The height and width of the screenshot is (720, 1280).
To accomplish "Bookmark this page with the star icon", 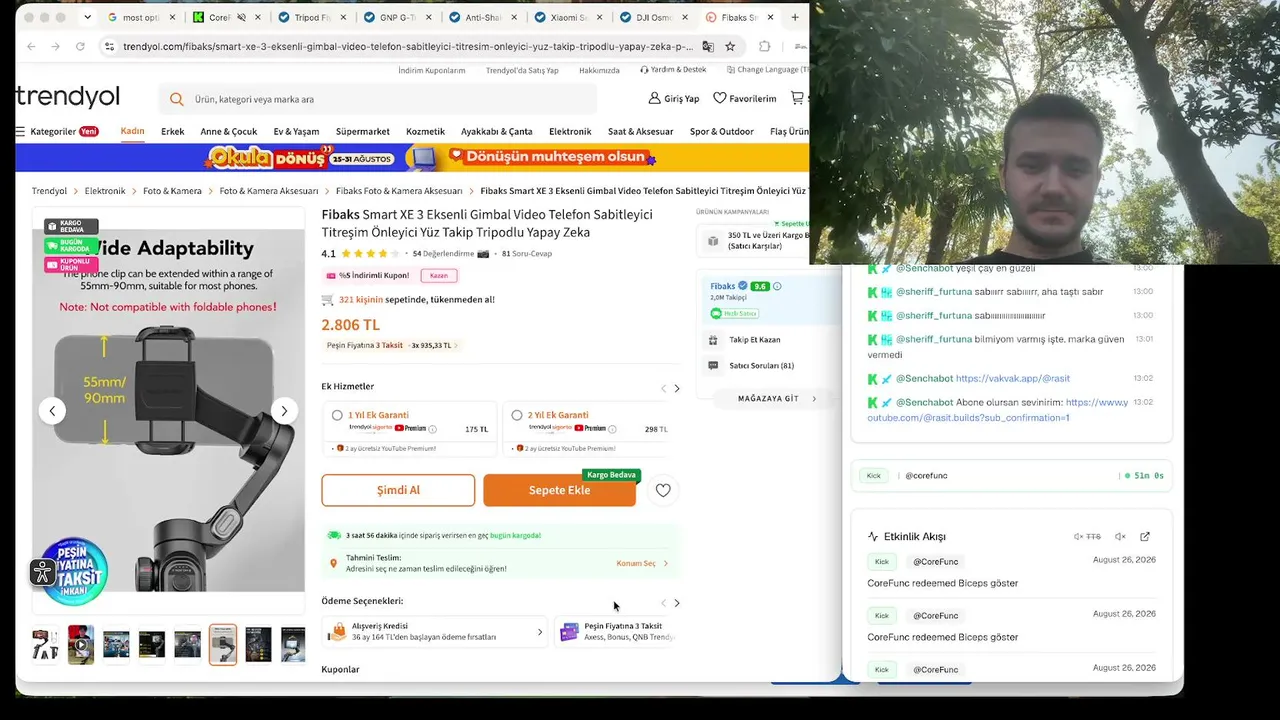I will pos(730,46).
